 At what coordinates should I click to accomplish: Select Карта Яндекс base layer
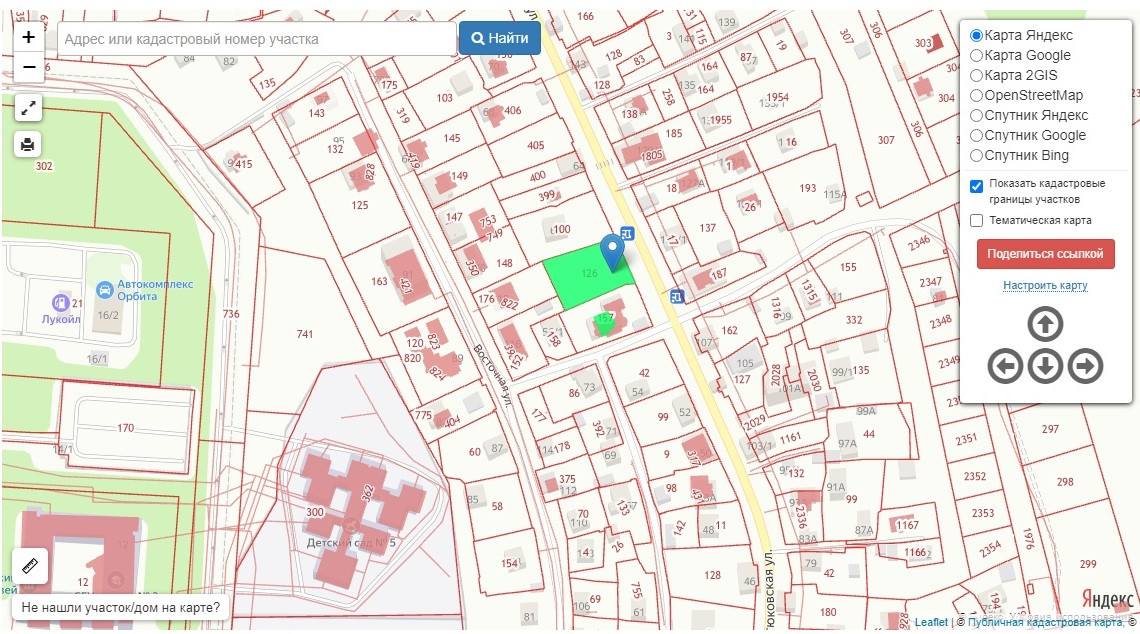(976, 35)
